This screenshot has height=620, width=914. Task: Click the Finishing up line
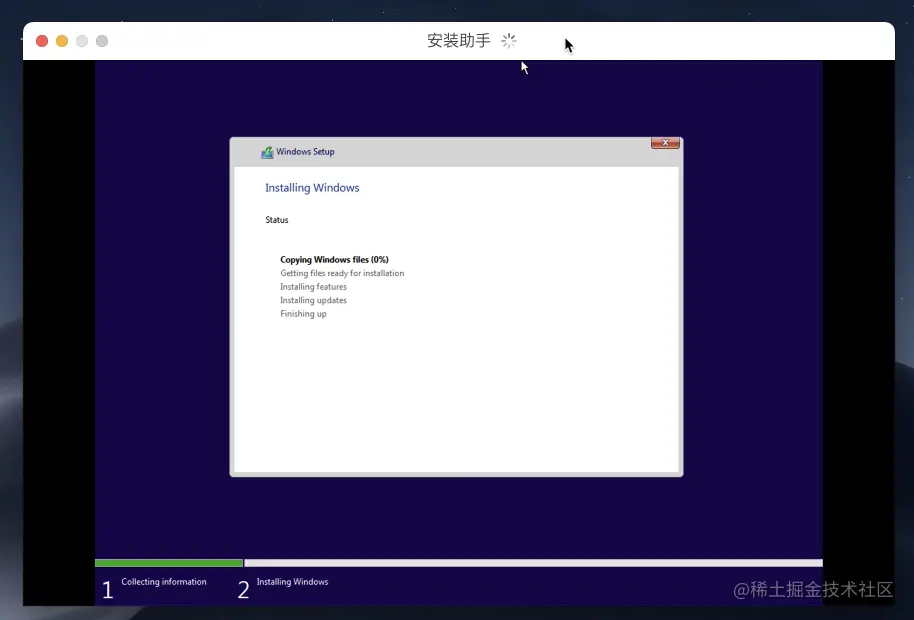303,313
